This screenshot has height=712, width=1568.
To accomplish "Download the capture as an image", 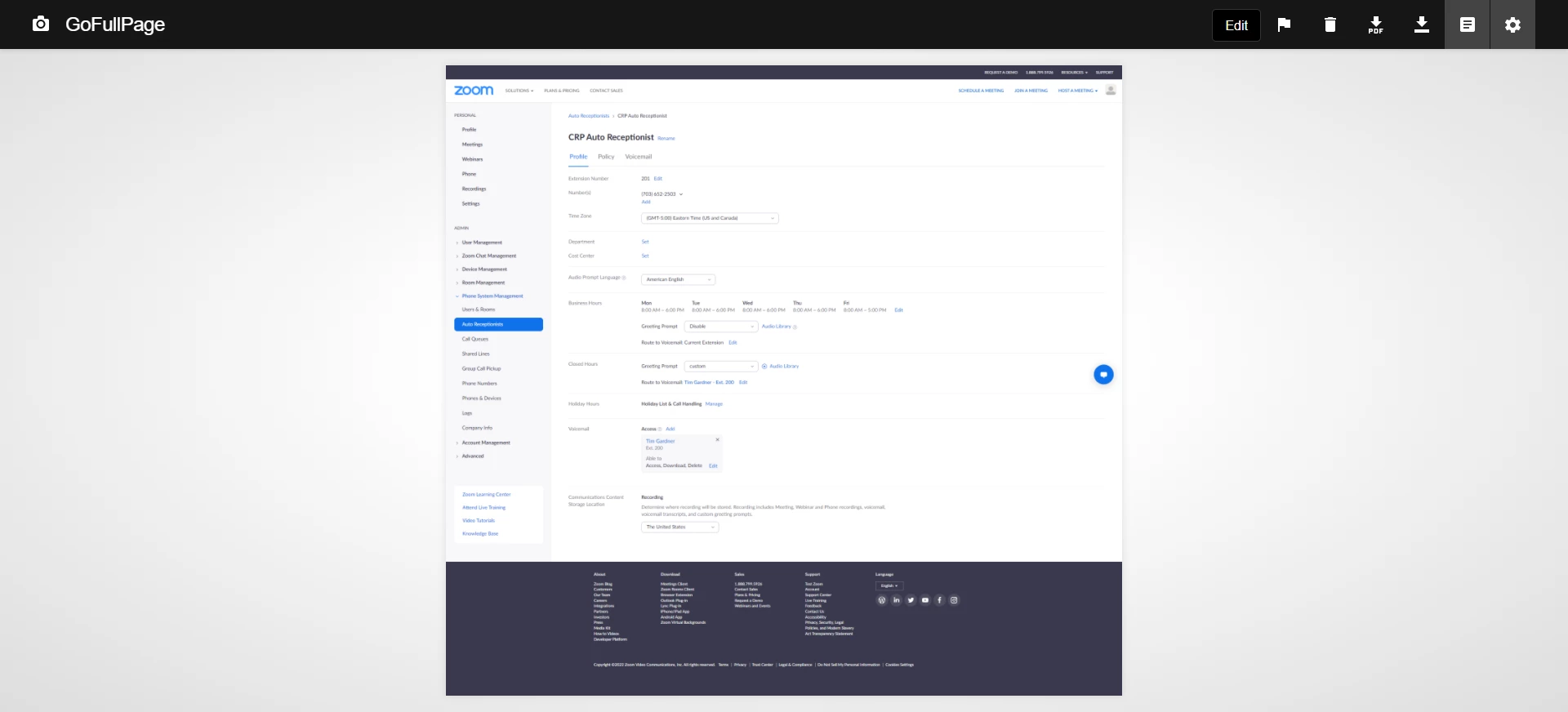I will tap(1421, 24).
